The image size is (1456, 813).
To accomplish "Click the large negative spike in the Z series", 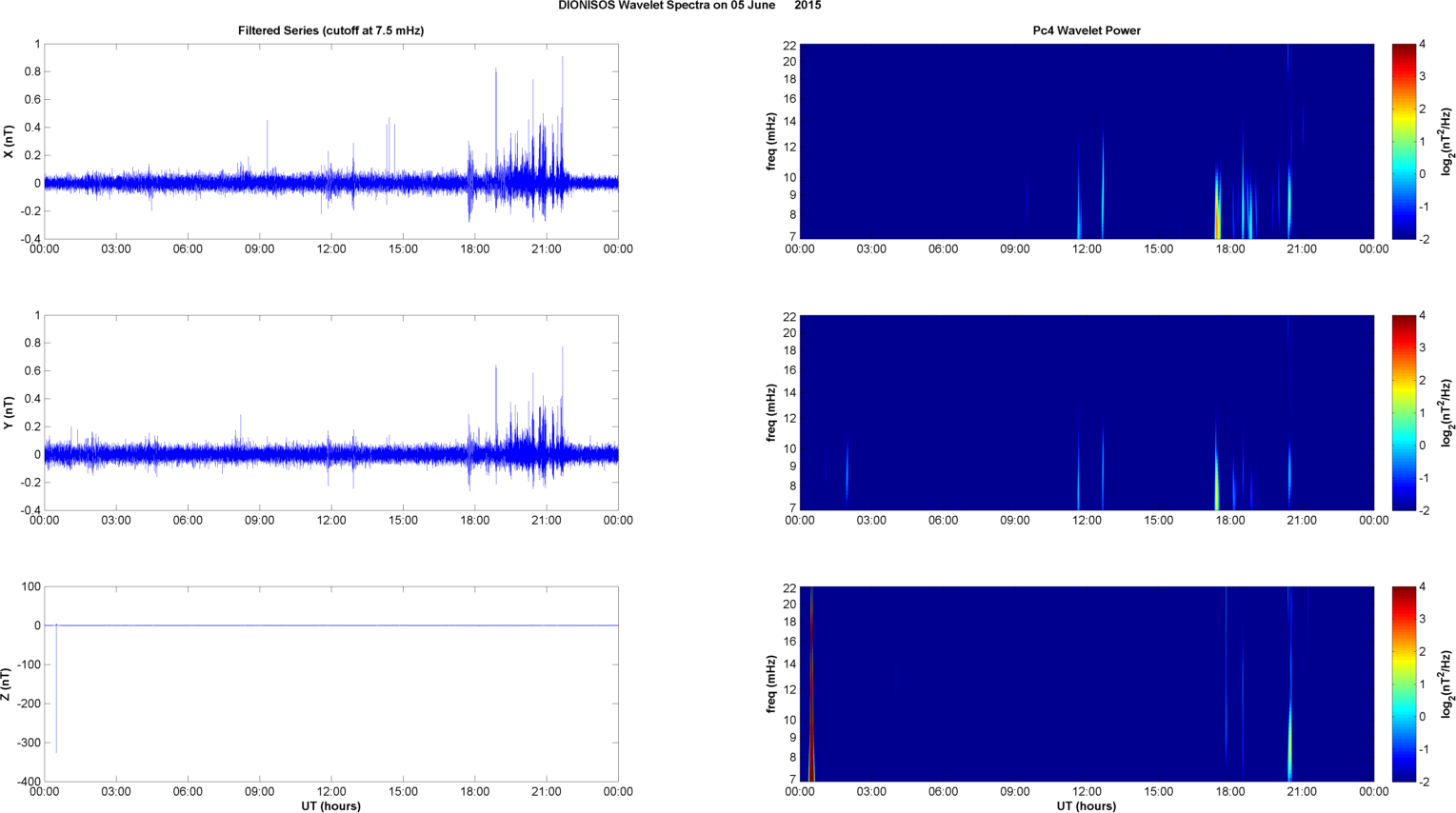I will click(x=56, y=689).
